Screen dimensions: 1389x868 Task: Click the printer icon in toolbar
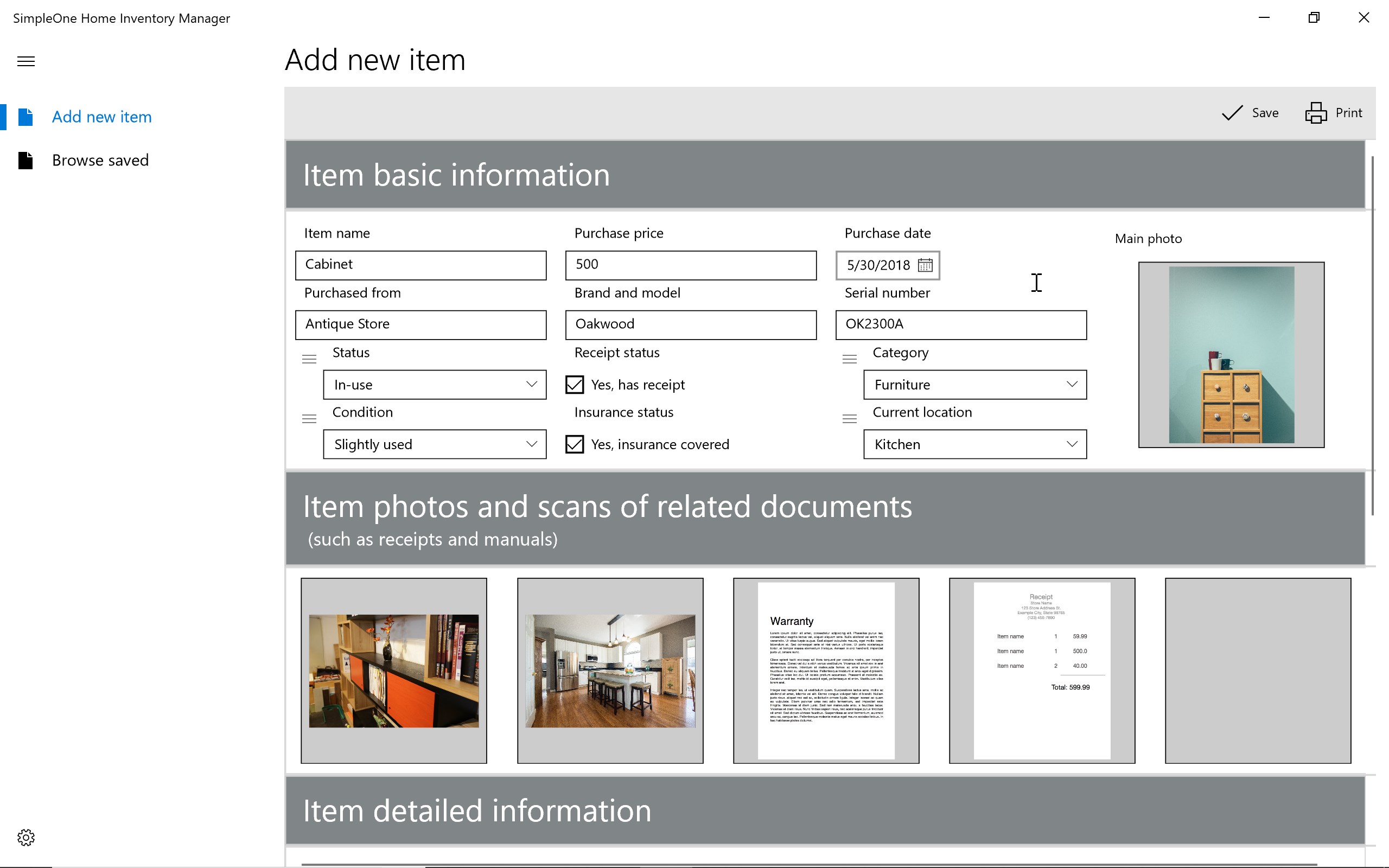[x=1316, y=113]
